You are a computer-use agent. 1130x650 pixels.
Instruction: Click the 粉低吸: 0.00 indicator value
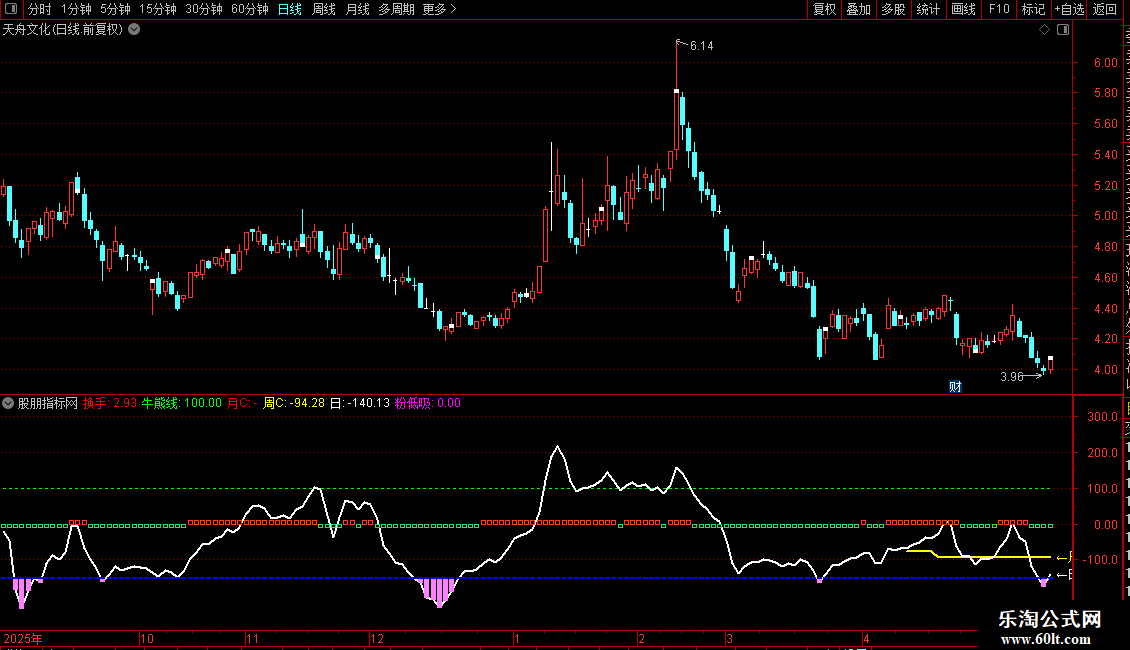tap(427, 403)
